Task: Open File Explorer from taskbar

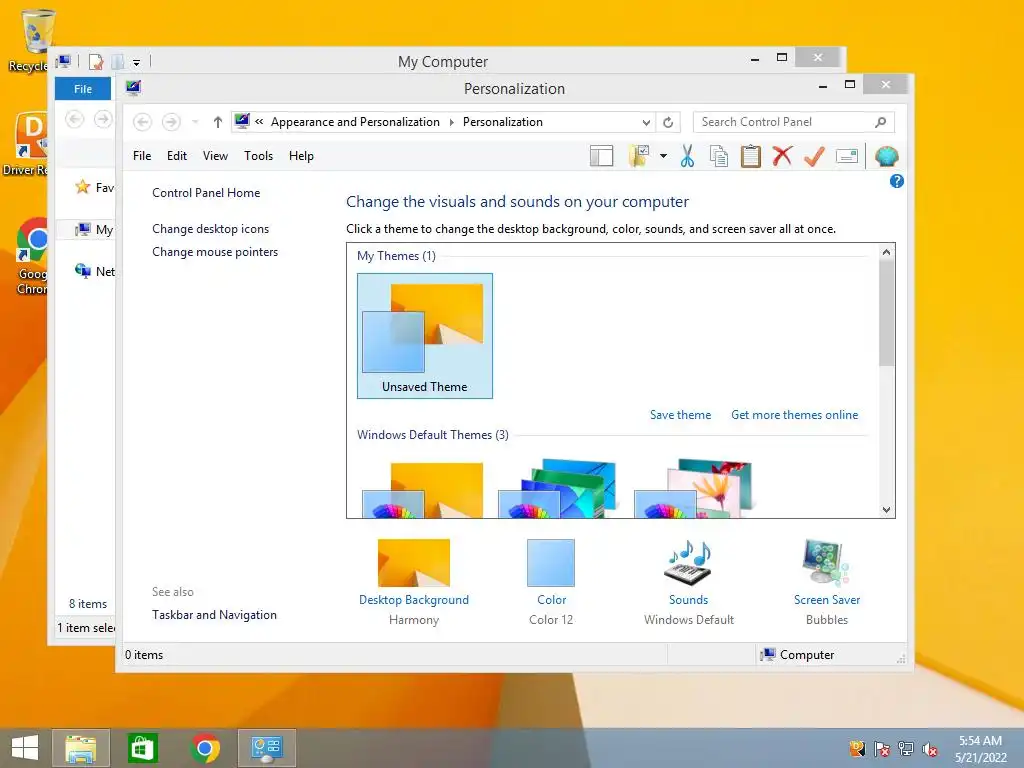Action: point(81,748)
